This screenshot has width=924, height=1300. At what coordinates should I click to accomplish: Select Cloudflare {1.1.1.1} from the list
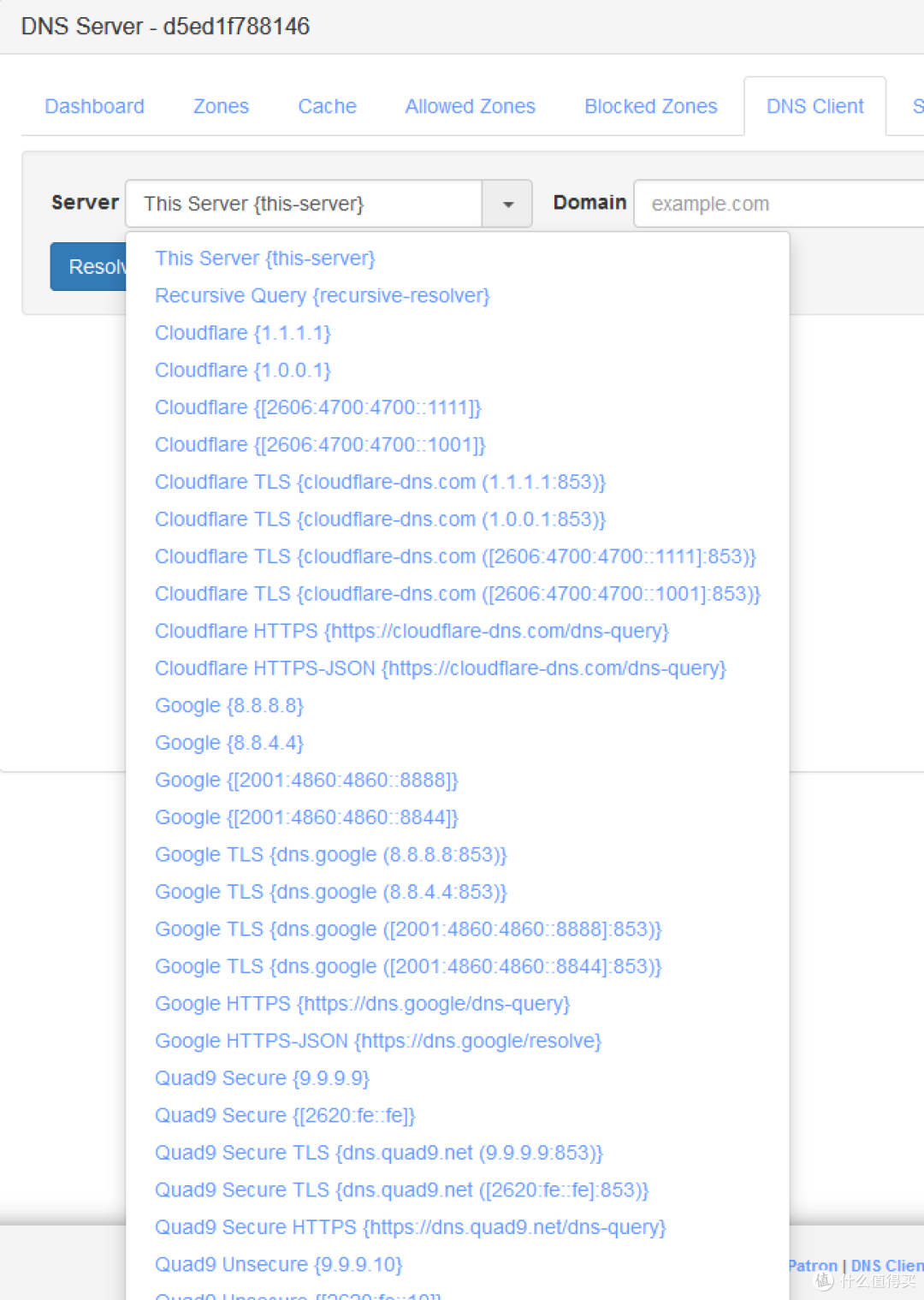[x=242, y=333]
